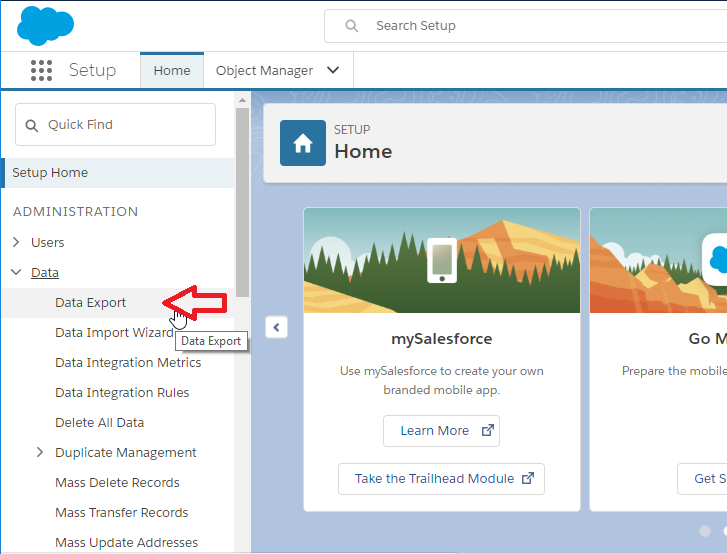
Task: Click the Salesforce cloud logo
Action: click(x=45, y=25)
